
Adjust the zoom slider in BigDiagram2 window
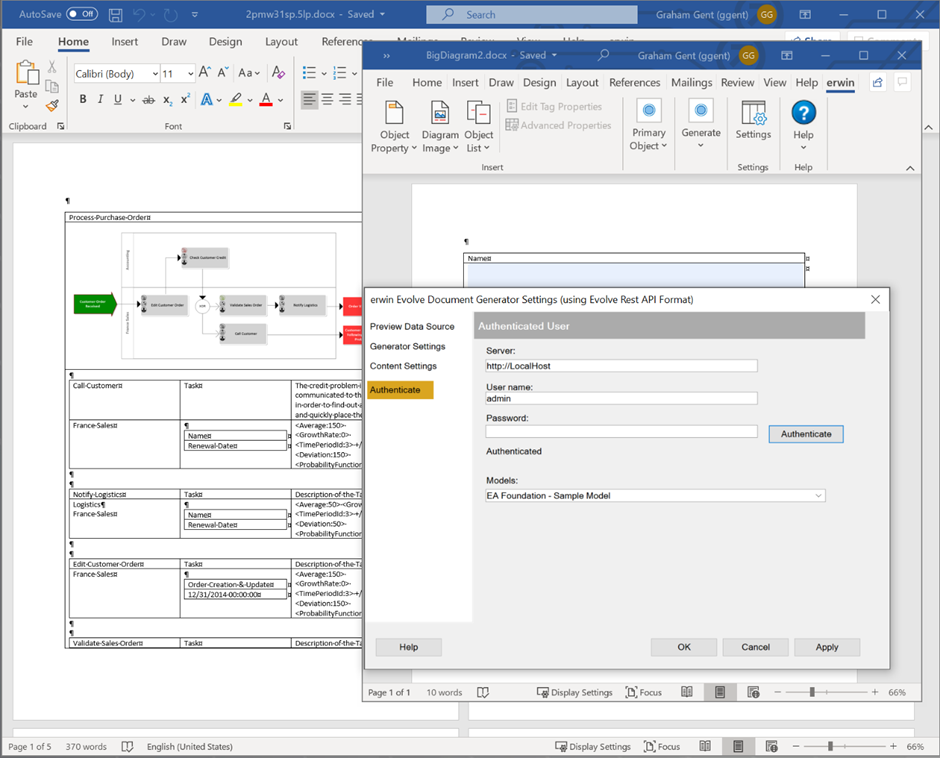pyautogui.click(x=812, y=692)
